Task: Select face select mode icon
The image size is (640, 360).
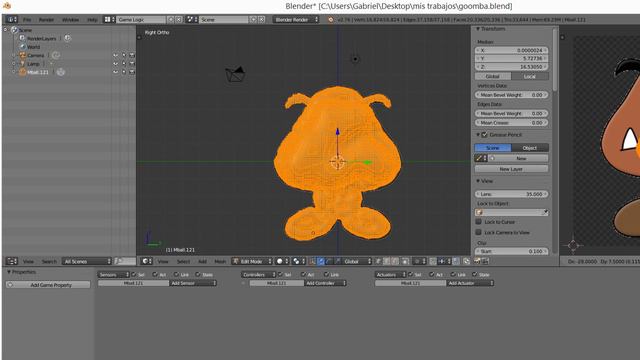Action: click(395, 261)
